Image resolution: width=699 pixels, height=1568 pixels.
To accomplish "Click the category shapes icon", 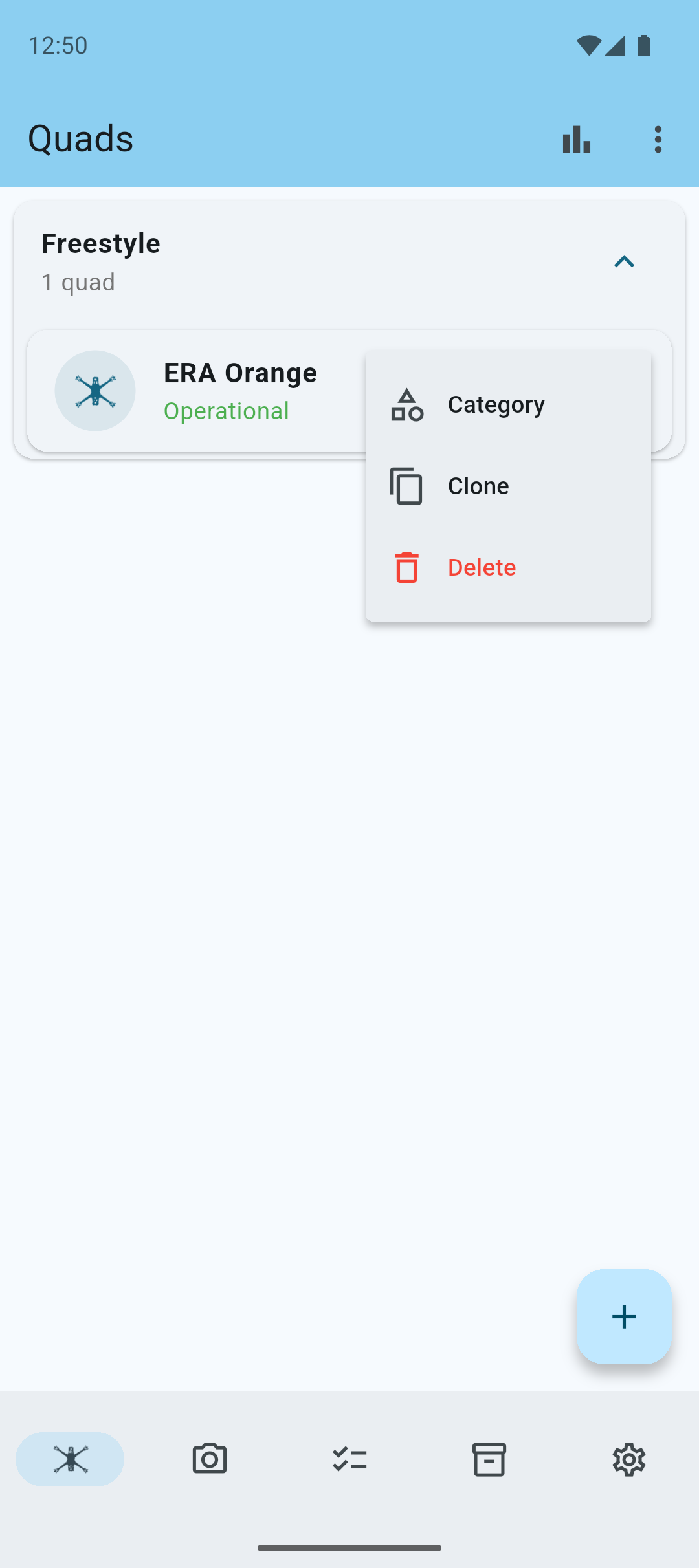I will [406, 405].
